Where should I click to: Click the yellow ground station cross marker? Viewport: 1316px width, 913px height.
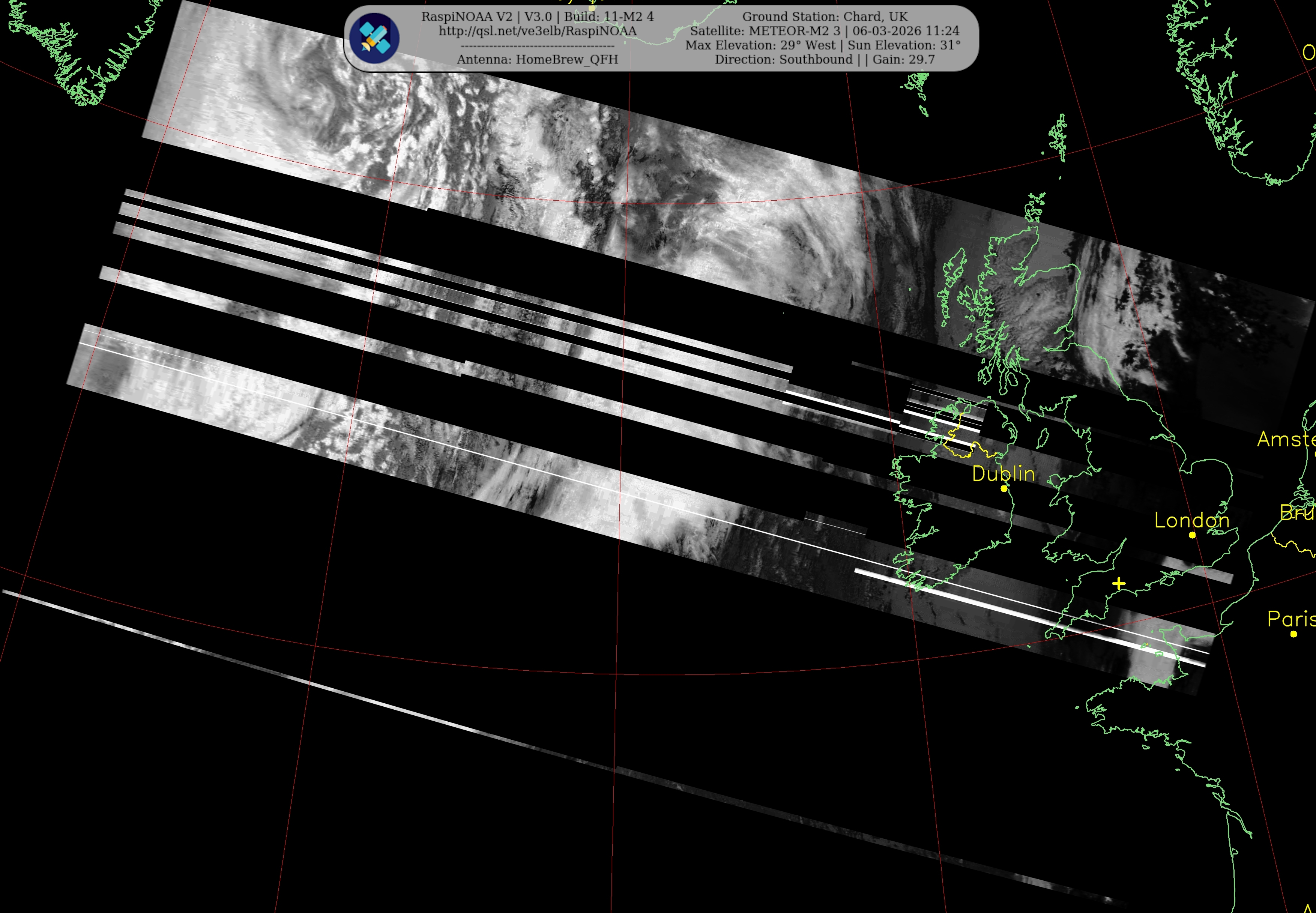[x=1119, y=584]
